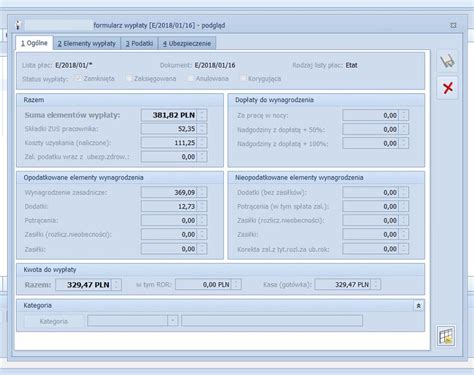Screen dimensions: 474x375
Task: Switch to the Ubezpieczenie tab
Action: (187, 44)
